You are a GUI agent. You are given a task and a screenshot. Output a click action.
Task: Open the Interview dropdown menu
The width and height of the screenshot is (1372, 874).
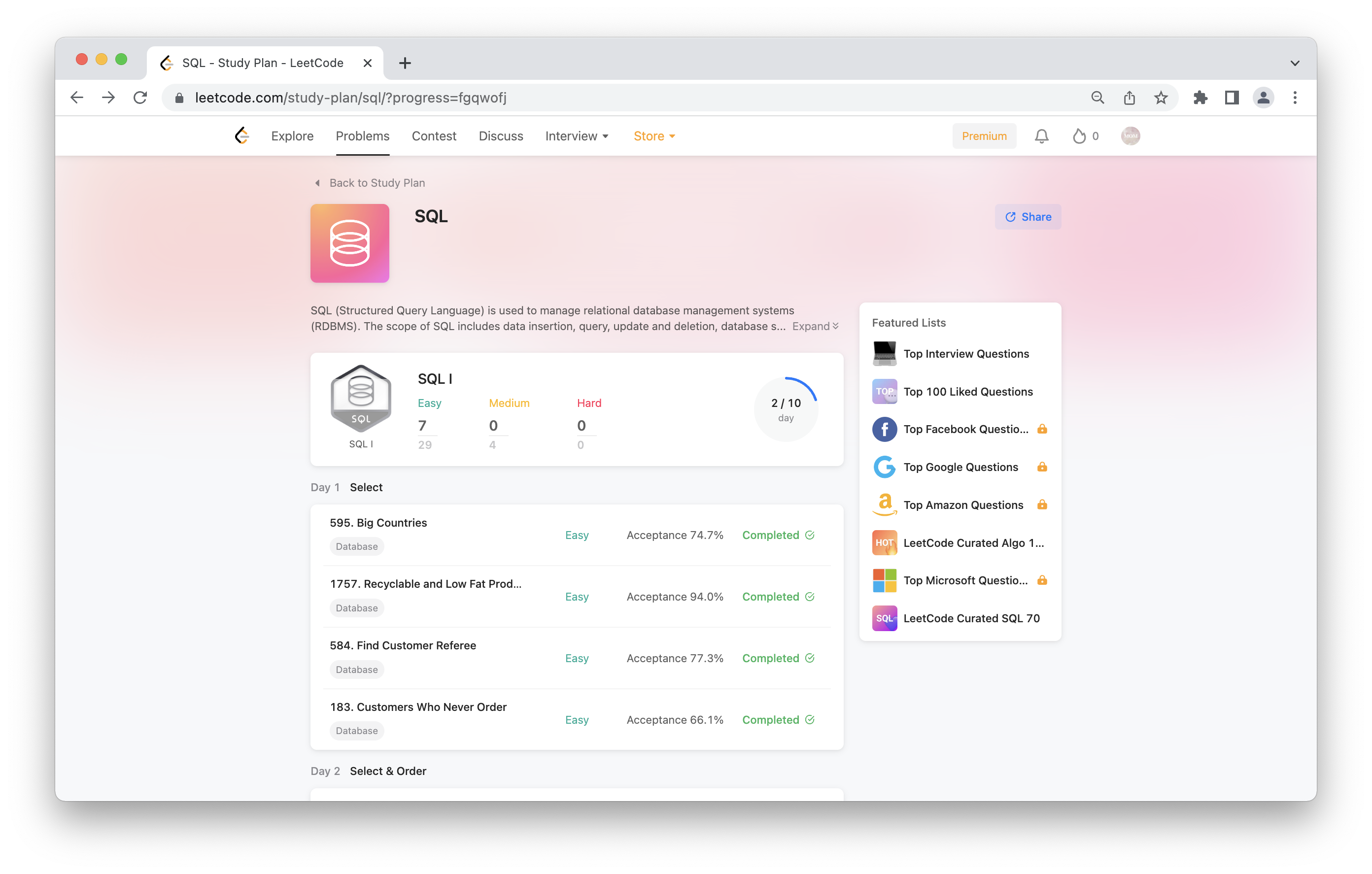pyautogui.click(x=577, y=135)
